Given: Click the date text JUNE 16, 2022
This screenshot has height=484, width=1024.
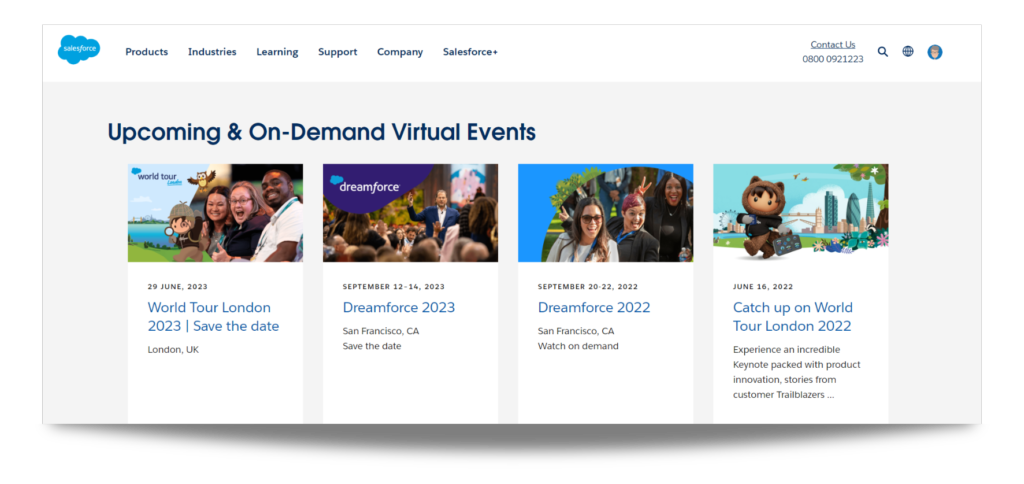Looking at the screenshot, I should (761, 287).
